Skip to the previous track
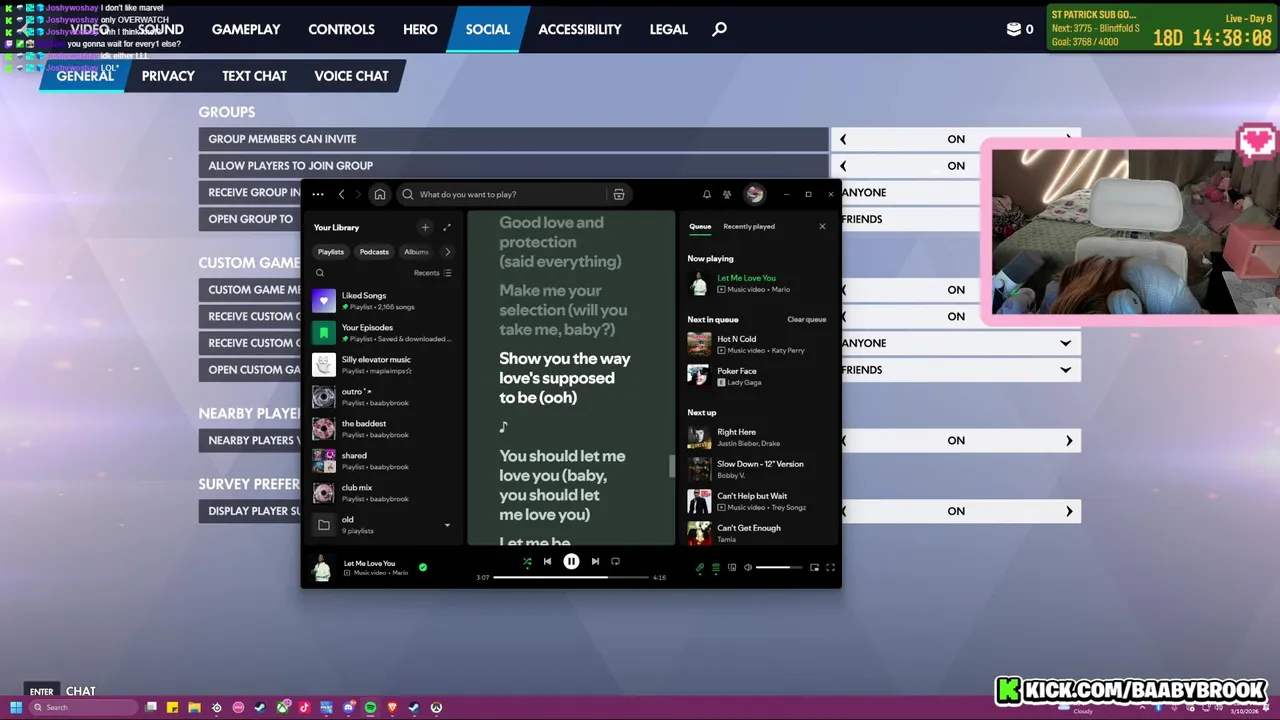The height and width of the screenshot is (720, 1280). [x=547, y=561]
